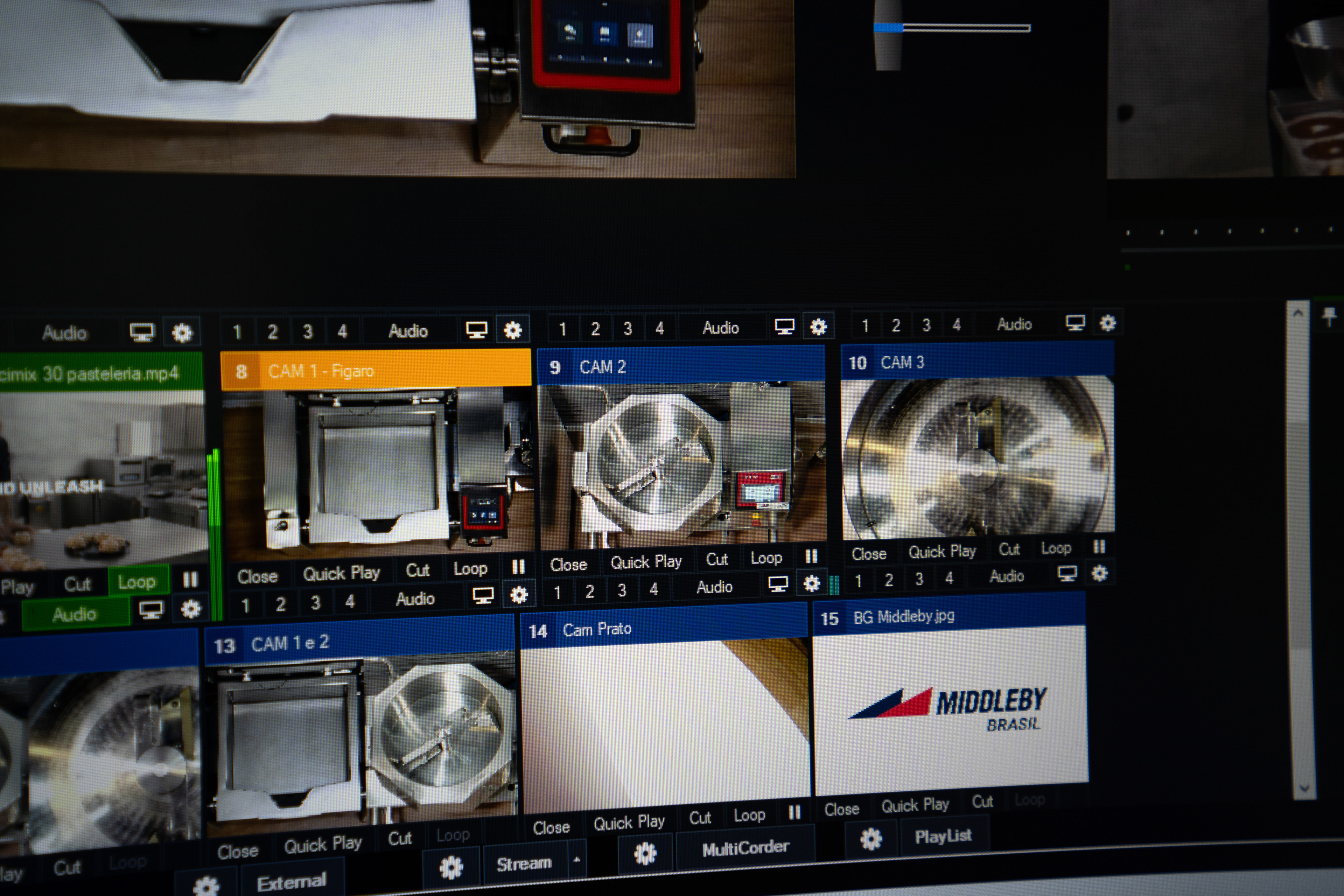Open MultiCorder settings gear
Screen dimensions: 1344x896
pyautogui.click(x=645, y=854)
